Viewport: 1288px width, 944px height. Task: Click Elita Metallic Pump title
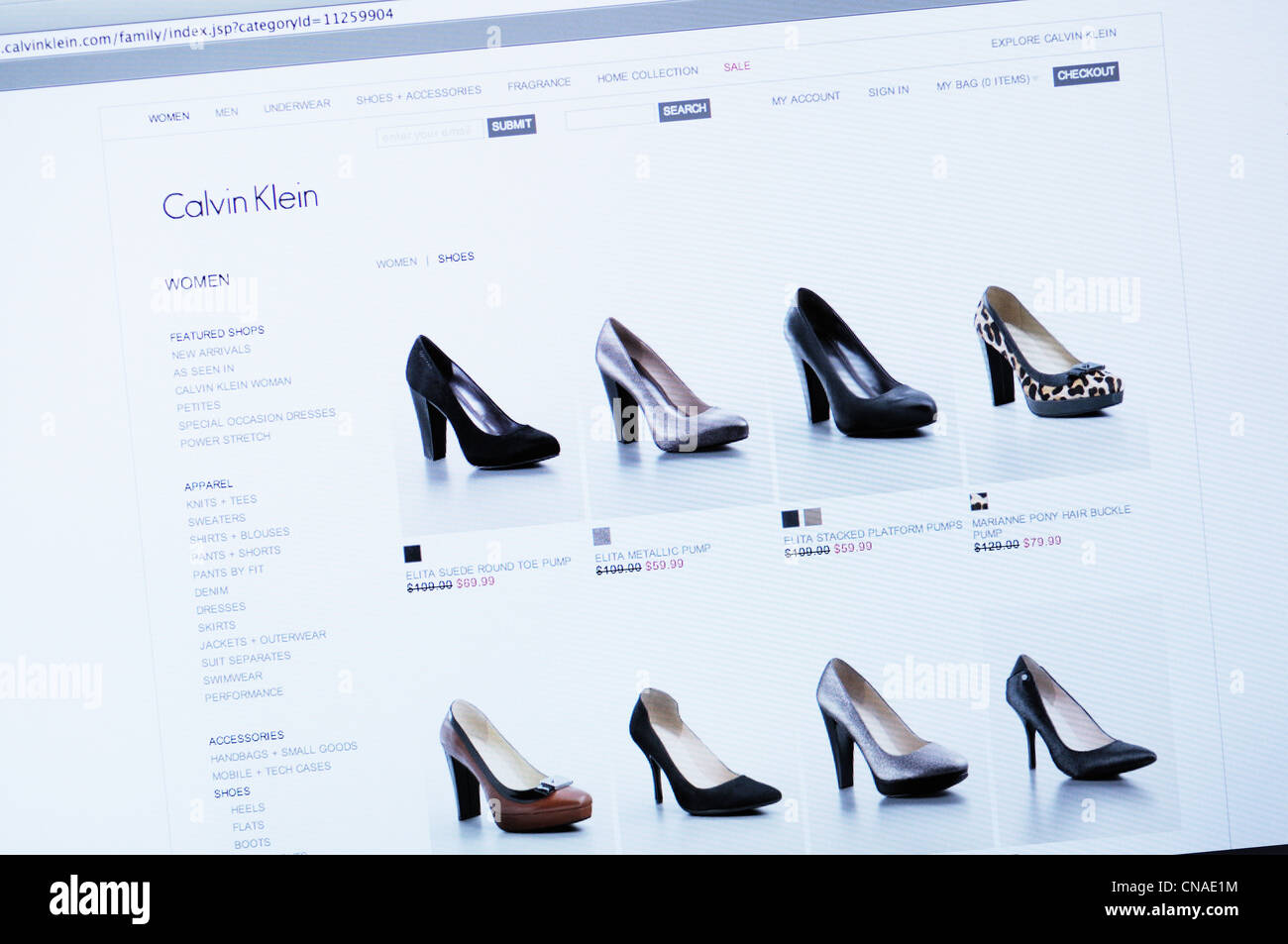point(653,552)
